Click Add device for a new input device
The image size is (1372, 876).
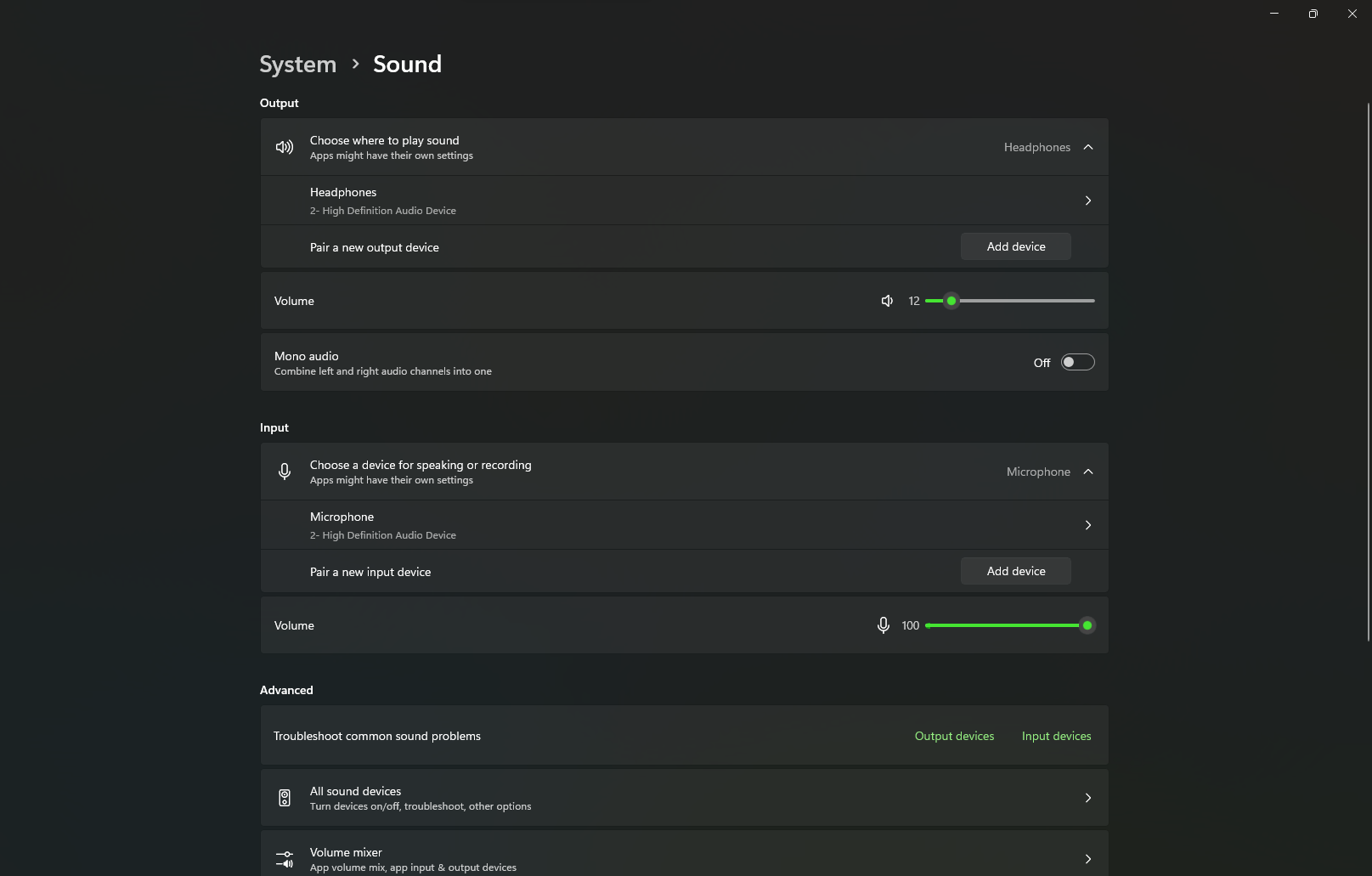click(1015, 572)
